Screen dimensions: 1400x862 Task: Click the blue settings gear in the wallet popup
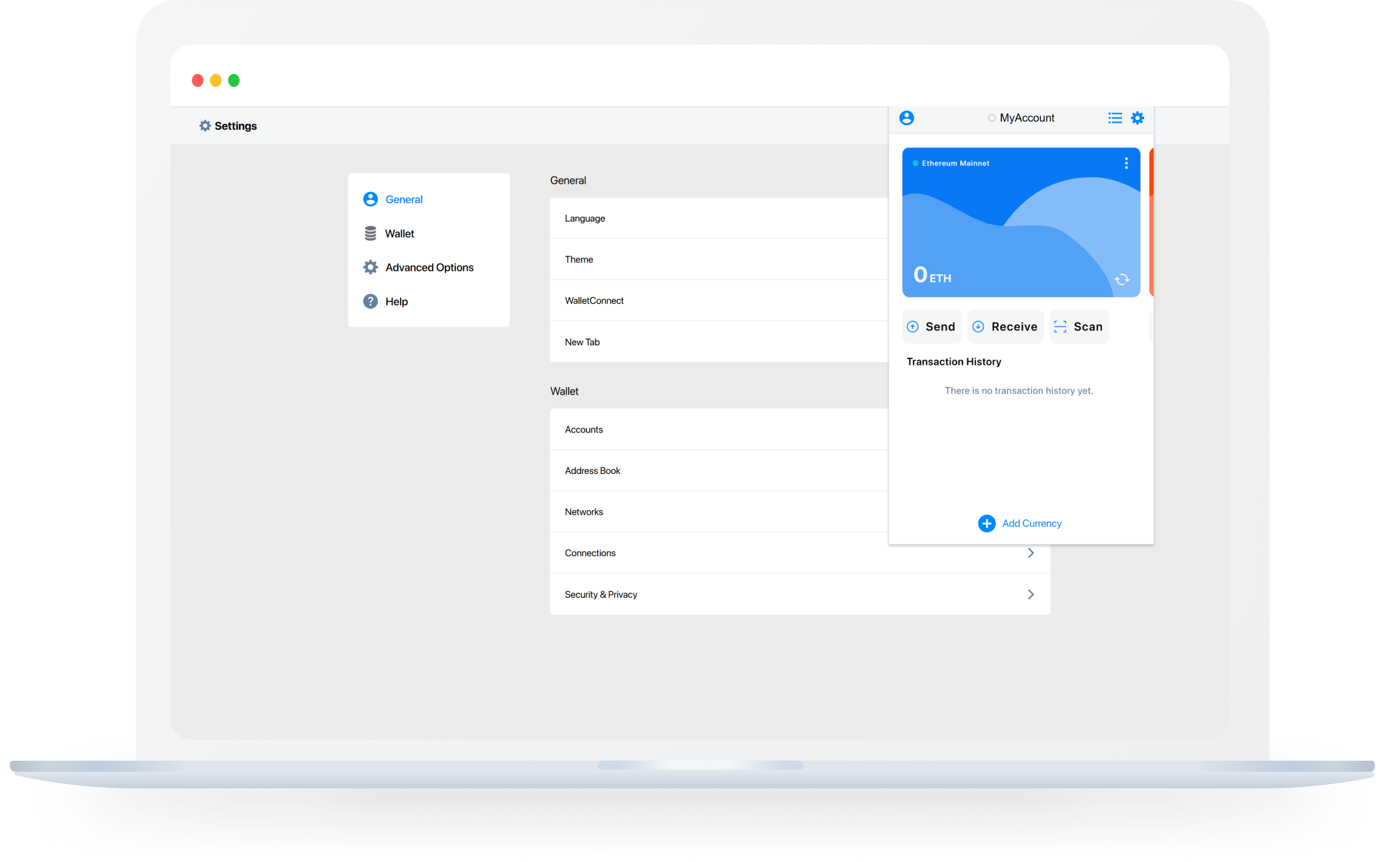pyautogui.click(x=1138, y=117)
